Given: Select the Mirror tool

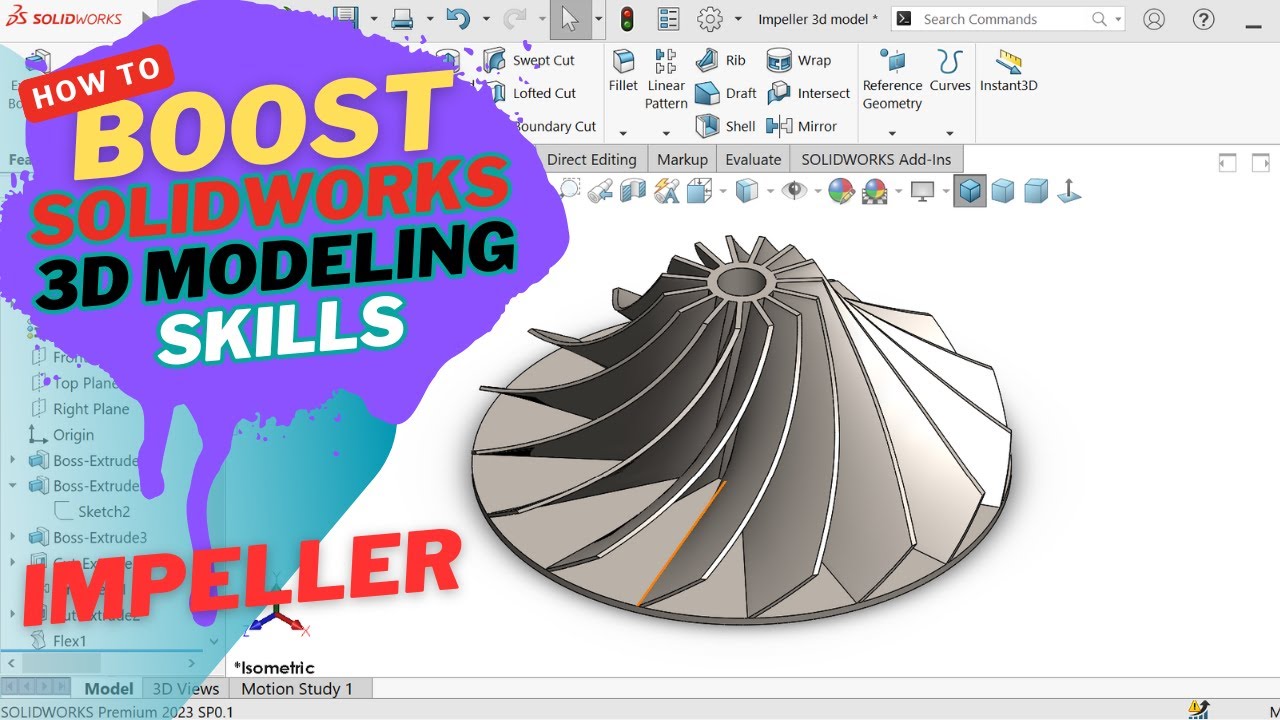Looking at the screenshot, I should pos(801,126).
